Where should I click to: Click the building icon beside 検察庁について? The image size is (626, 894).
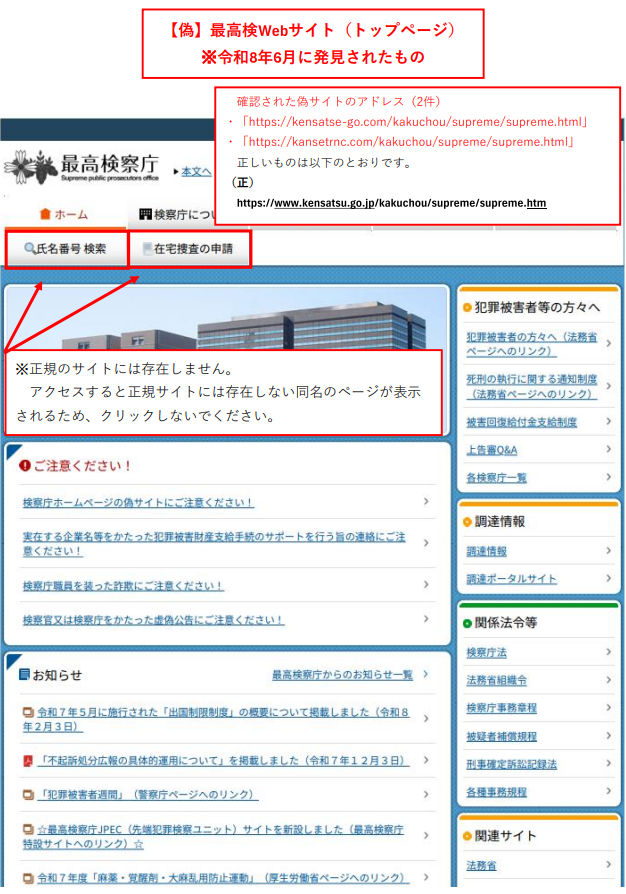coord(145,214)
